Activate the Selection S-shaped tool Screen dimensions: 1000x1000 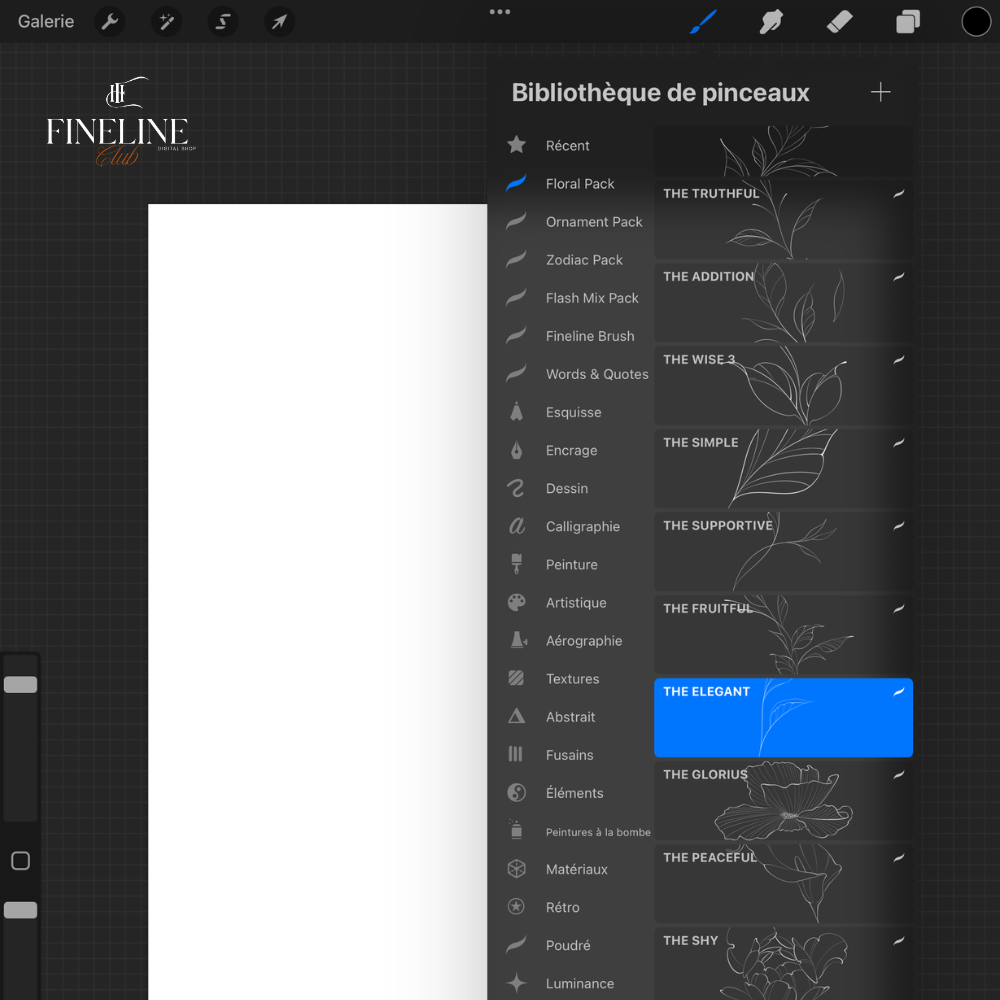click(x=223, y=21)
